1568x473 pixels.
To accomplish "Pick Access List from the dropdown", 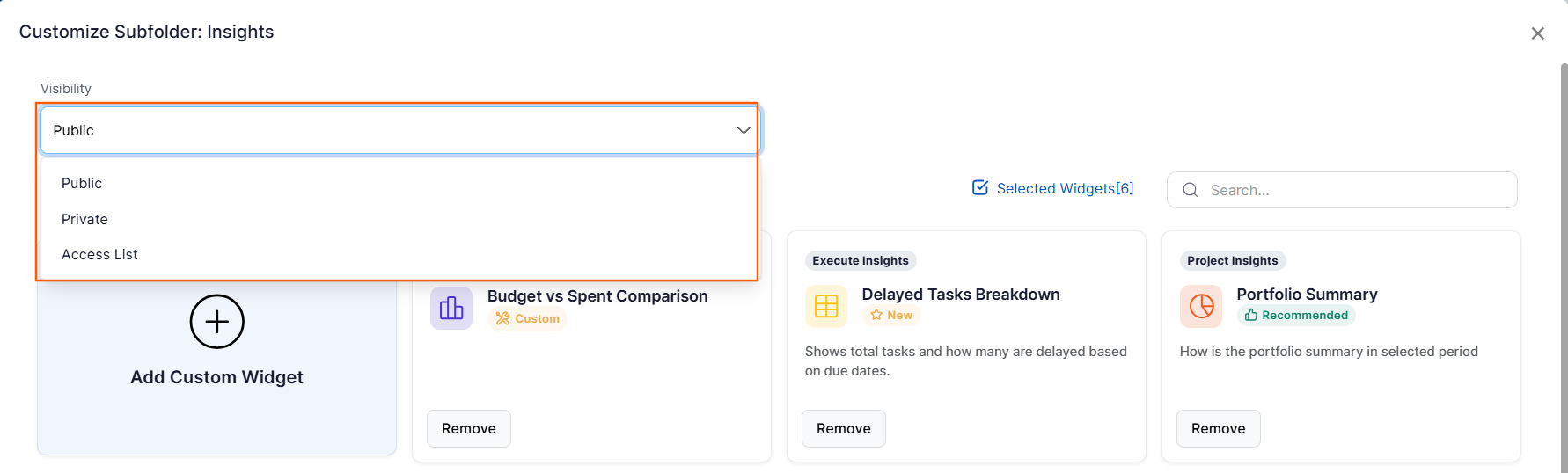I will [x=99, y=254].
